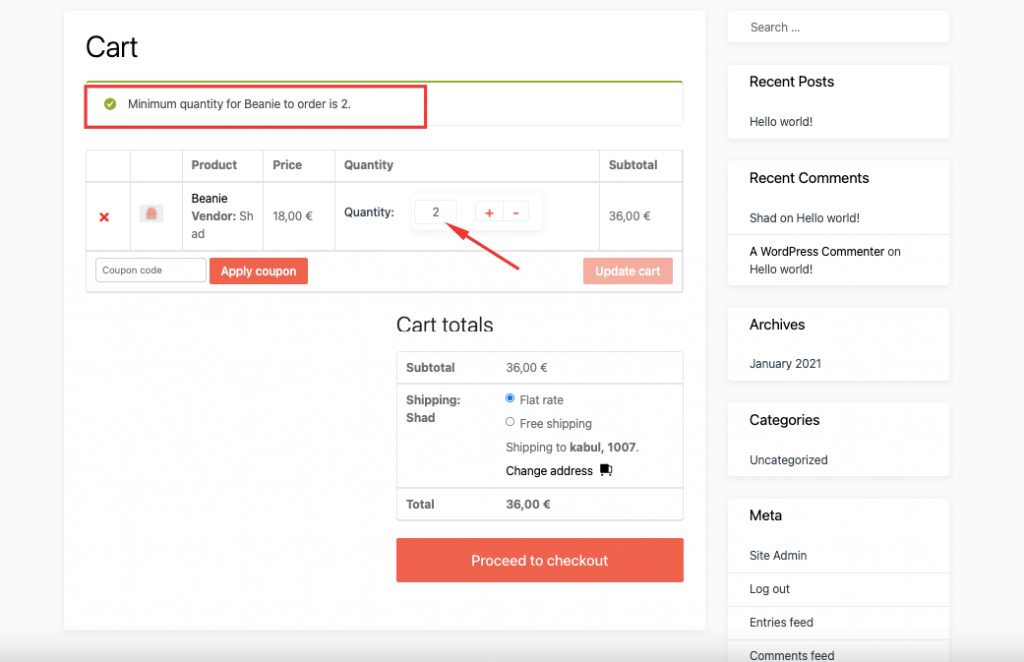
Task: Click the bold Total value 36,00 €
Action: [x=528, y=504]
